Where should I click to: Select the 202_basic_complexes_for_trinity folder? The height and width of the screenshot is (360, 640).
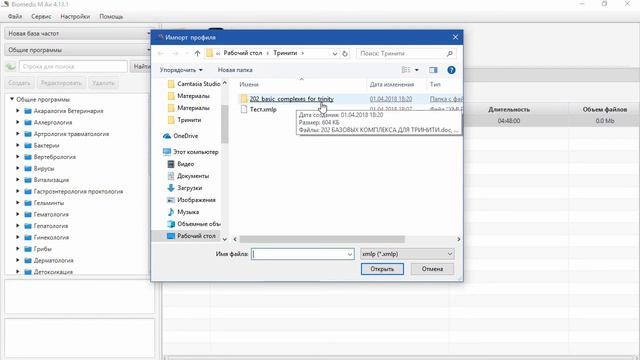(291, 99)
